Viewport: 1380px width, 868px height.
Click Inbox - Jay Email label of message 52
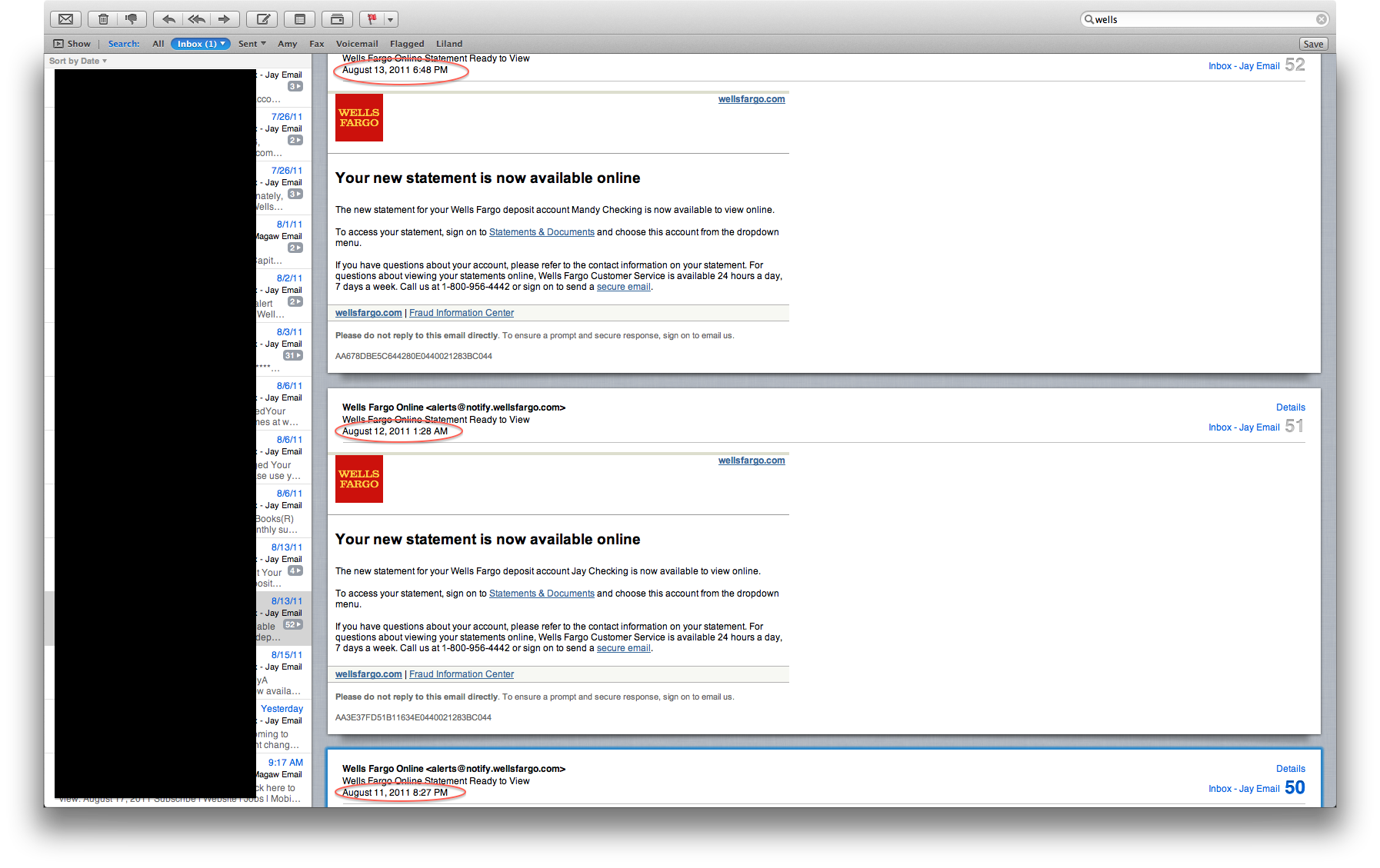[1244, 66]
